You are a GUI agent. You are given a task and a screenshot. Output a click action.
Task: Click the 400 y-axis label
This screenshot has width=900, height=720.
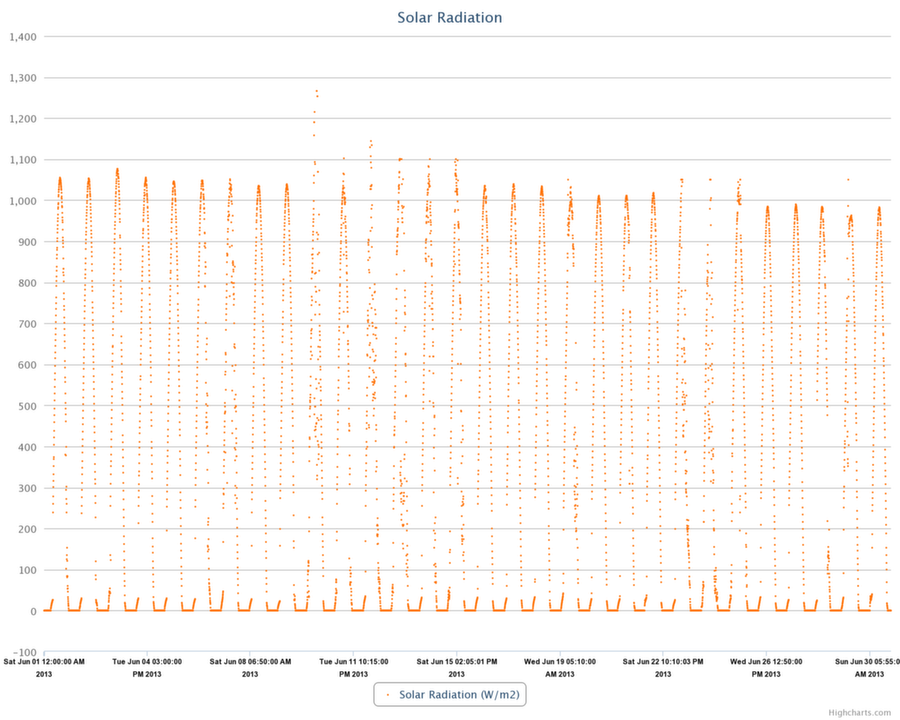tap(27, 447)
